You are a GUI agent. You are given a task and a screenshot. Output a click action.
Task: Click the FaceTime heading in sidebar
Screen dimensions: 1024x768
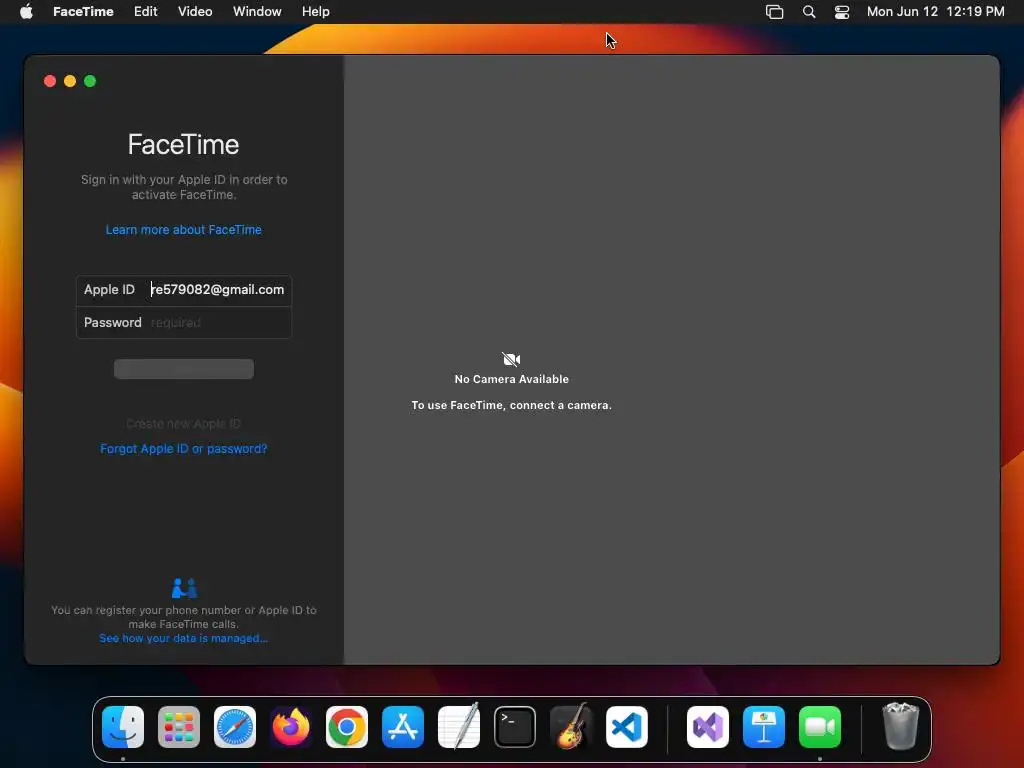(184, 144)
